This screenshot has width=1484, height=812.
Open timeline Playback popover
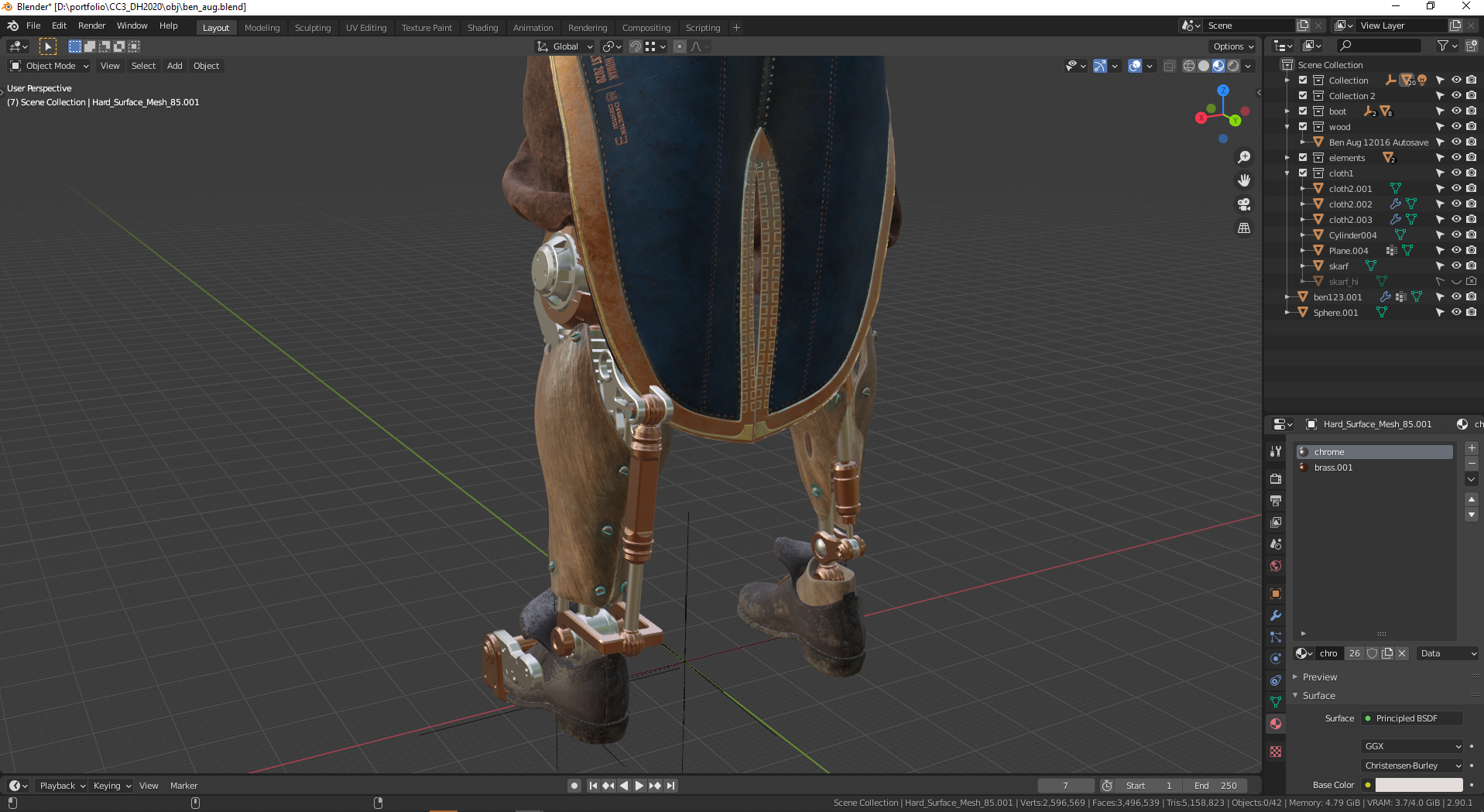click(x=62, y=786)
